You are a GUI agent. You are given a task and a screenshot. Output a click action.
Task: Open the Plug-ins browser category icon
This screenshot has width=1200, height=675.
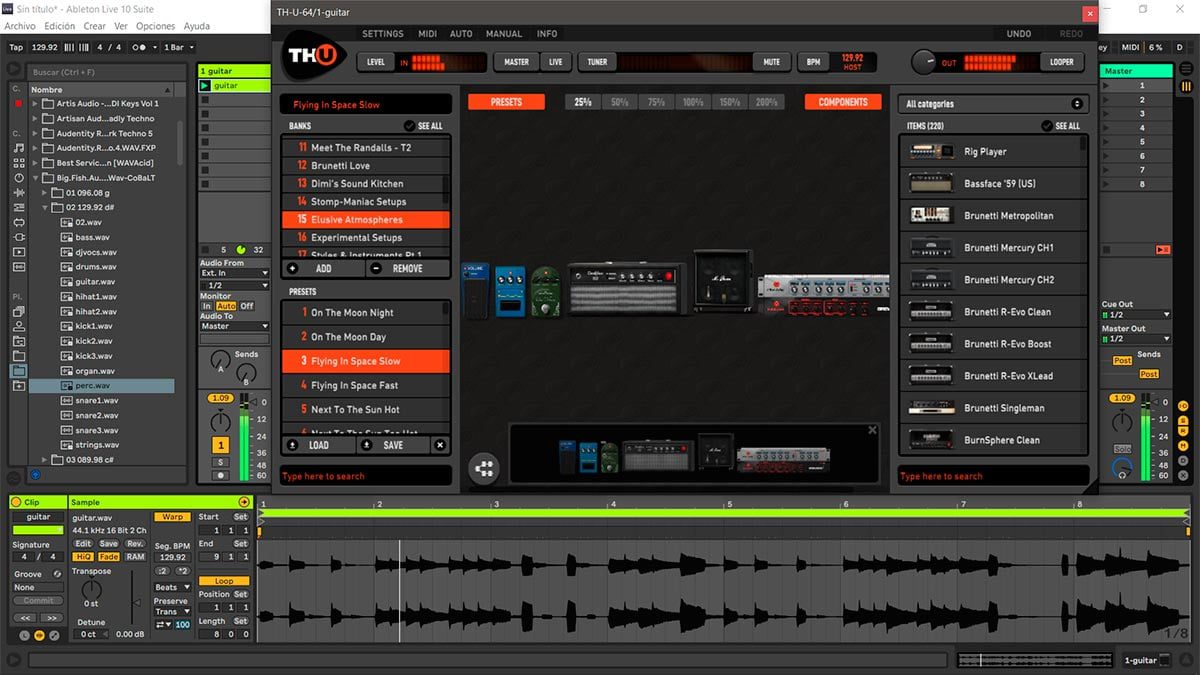(18, 237)
